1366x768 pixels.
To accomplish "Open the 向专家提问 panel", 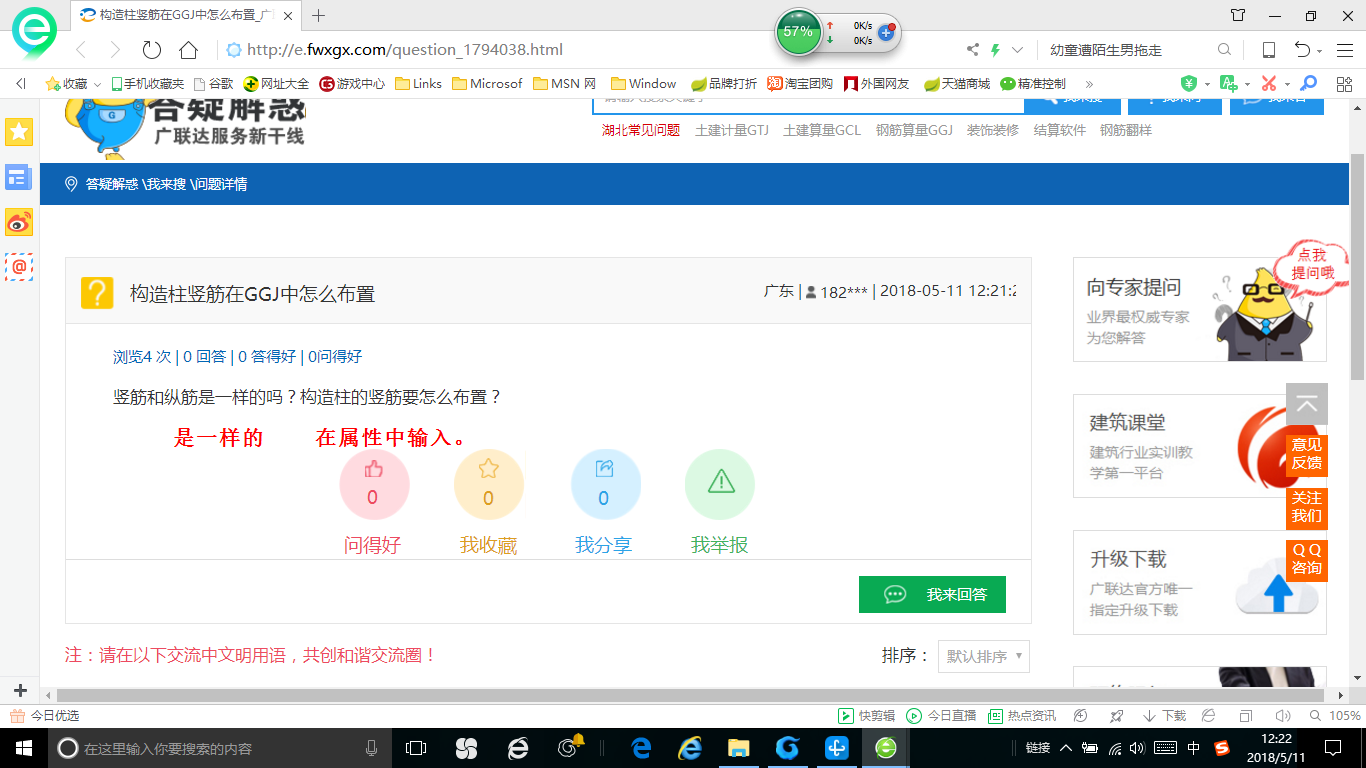I will pos(1199,309).
